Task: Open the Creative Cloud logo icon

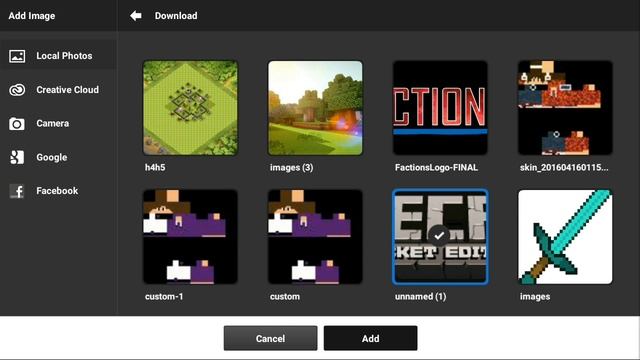Action: [17, 90]
